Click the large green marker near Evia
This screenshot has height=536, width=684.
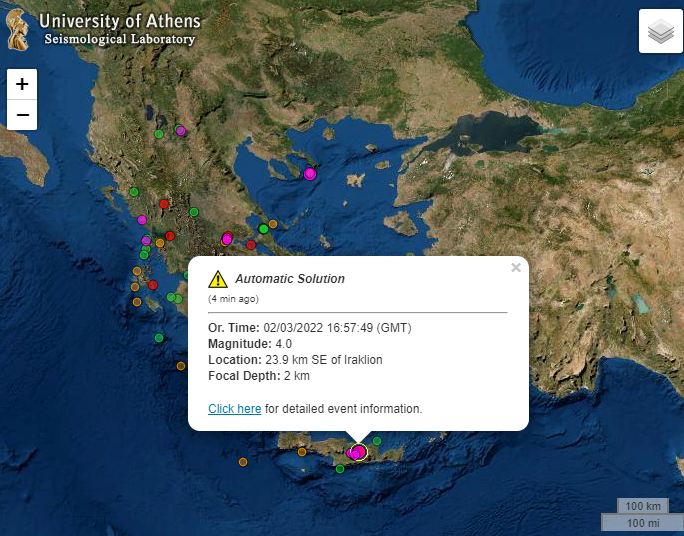(263, 229)
